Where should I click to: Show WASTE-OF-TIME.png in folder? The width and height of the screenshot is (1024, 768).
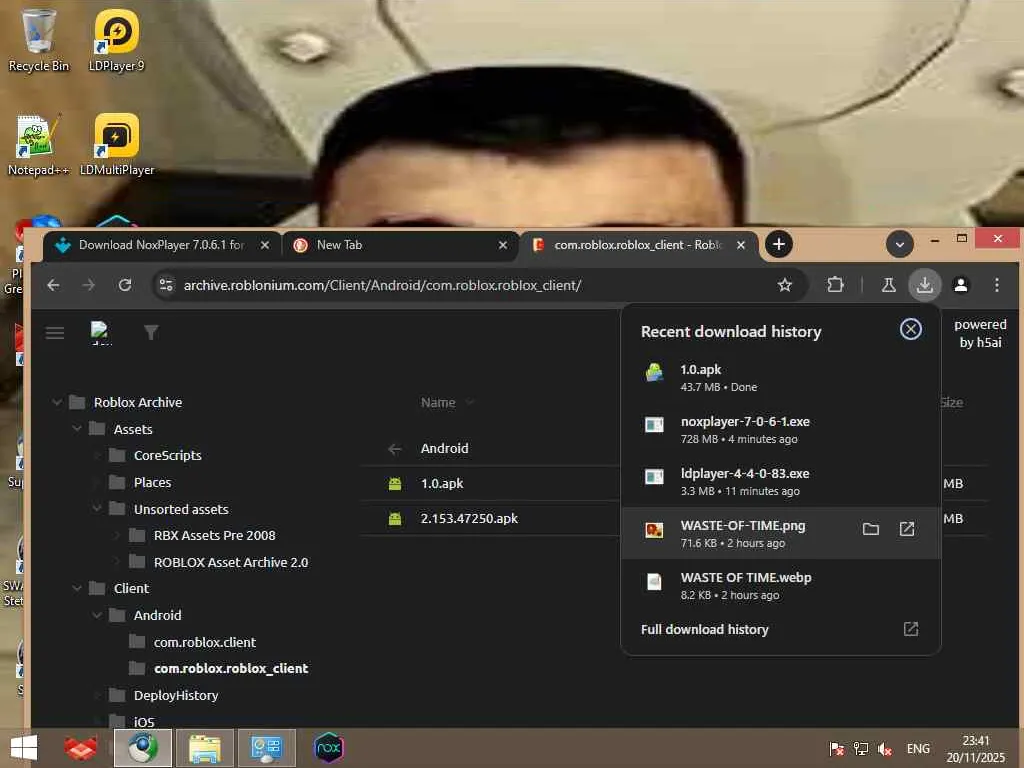(871, 529)
